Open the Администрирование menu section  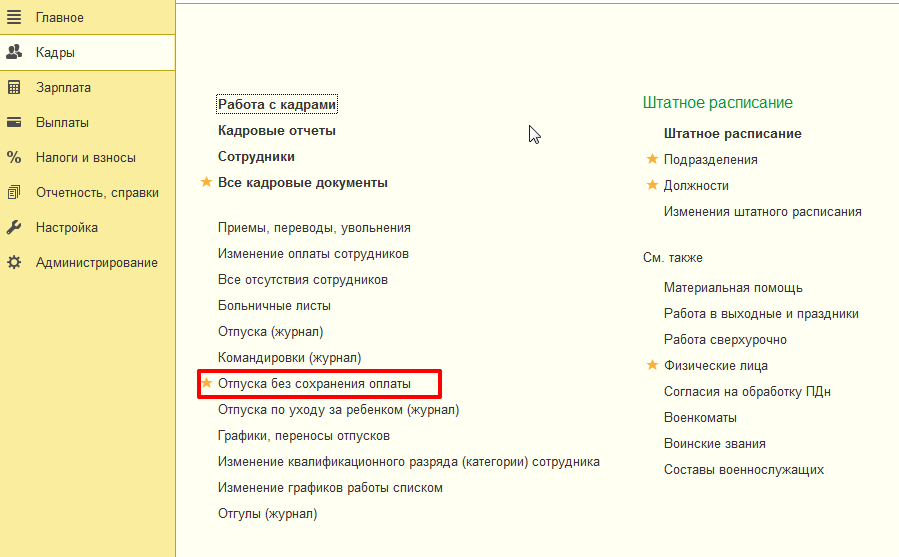96,263
